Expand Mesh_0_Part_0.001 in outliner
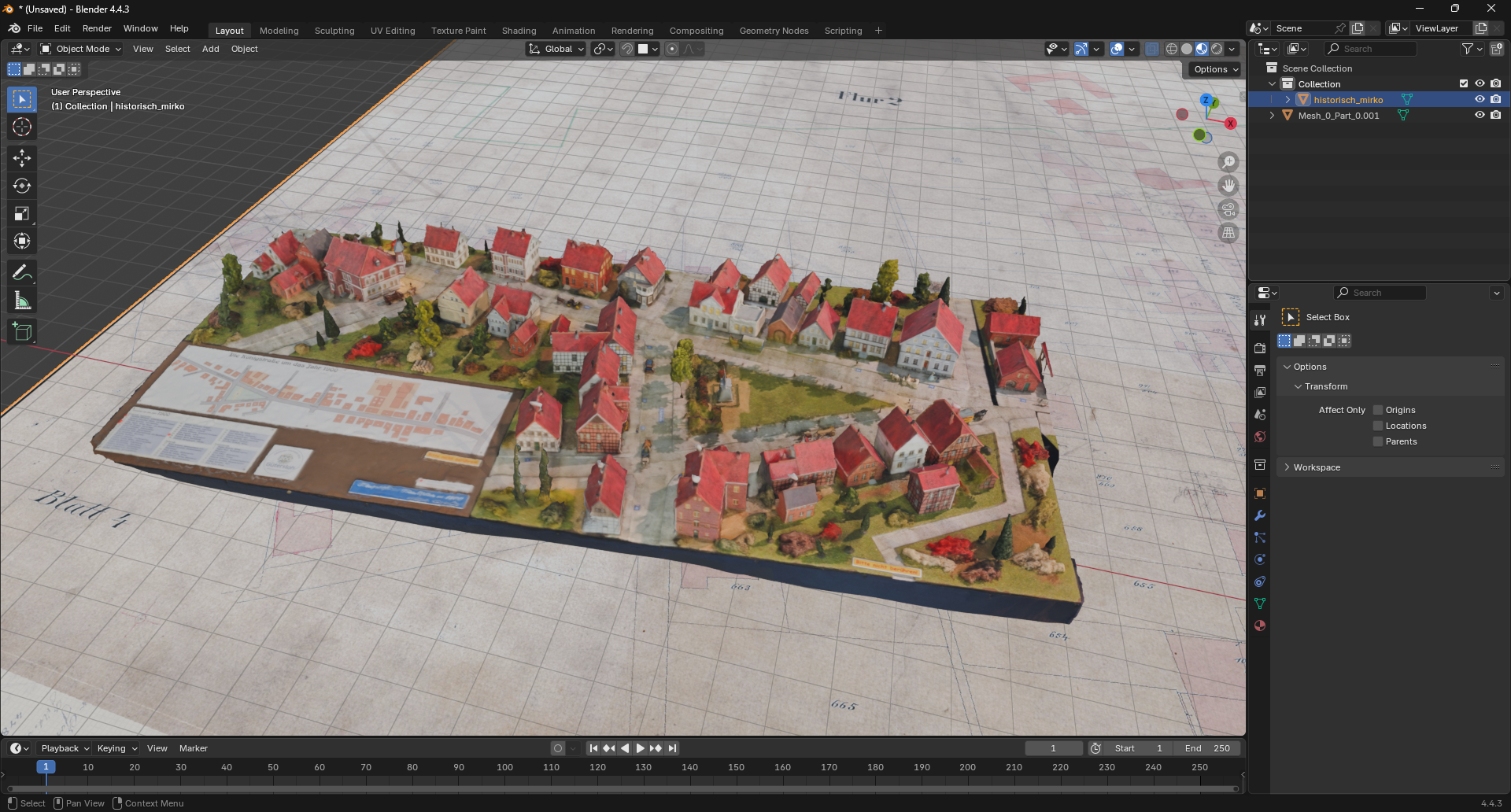Image resolution: width=1511 pixels, height=812 pixels. click(x=1272, y=116)
